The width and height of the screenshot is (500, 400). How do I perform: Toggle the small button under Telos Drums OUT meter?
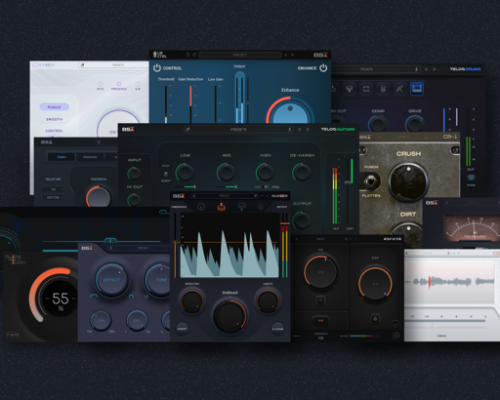[471, 177]
